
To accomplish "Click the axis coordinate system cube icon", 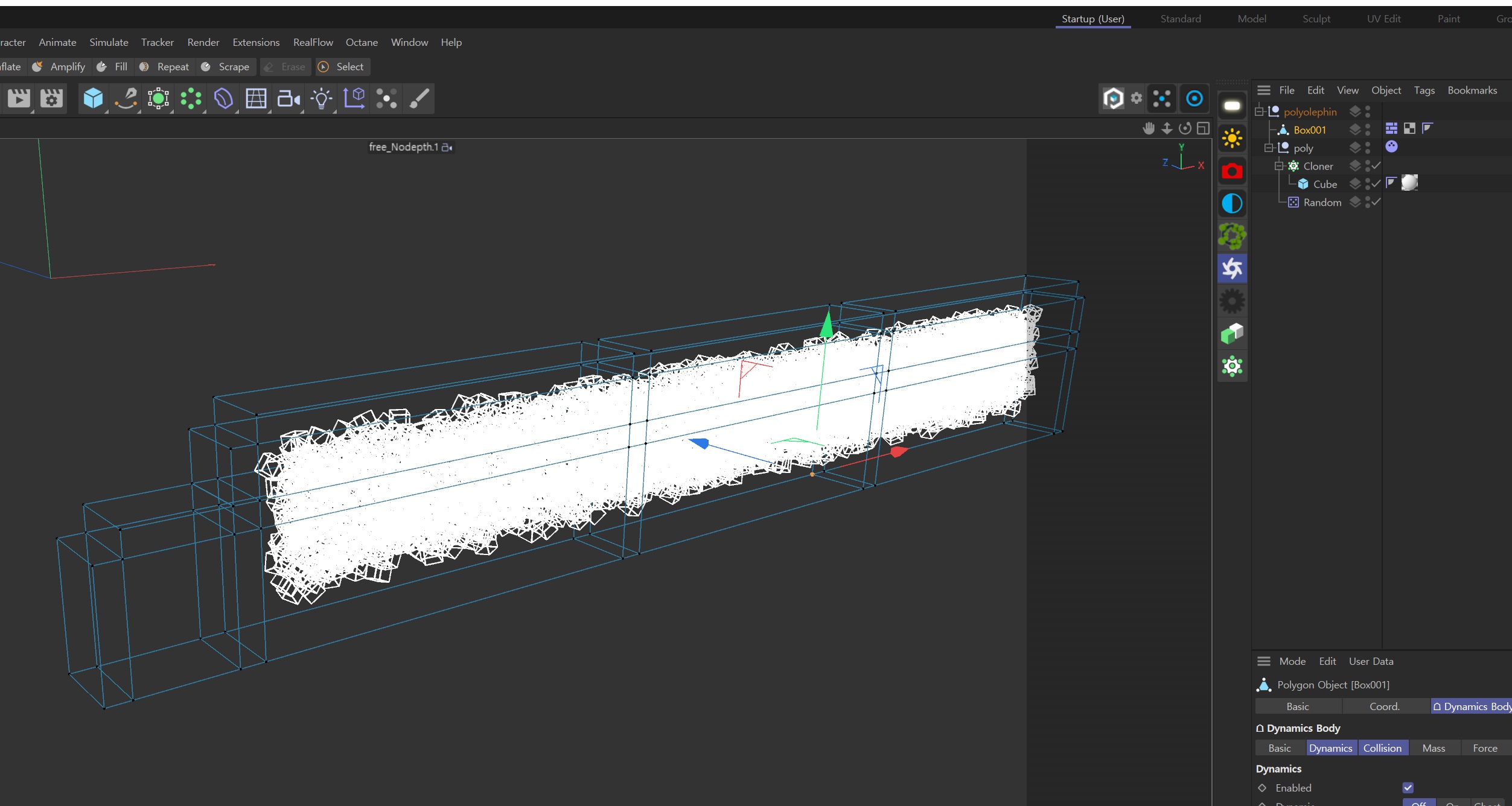I will [354, 98].
